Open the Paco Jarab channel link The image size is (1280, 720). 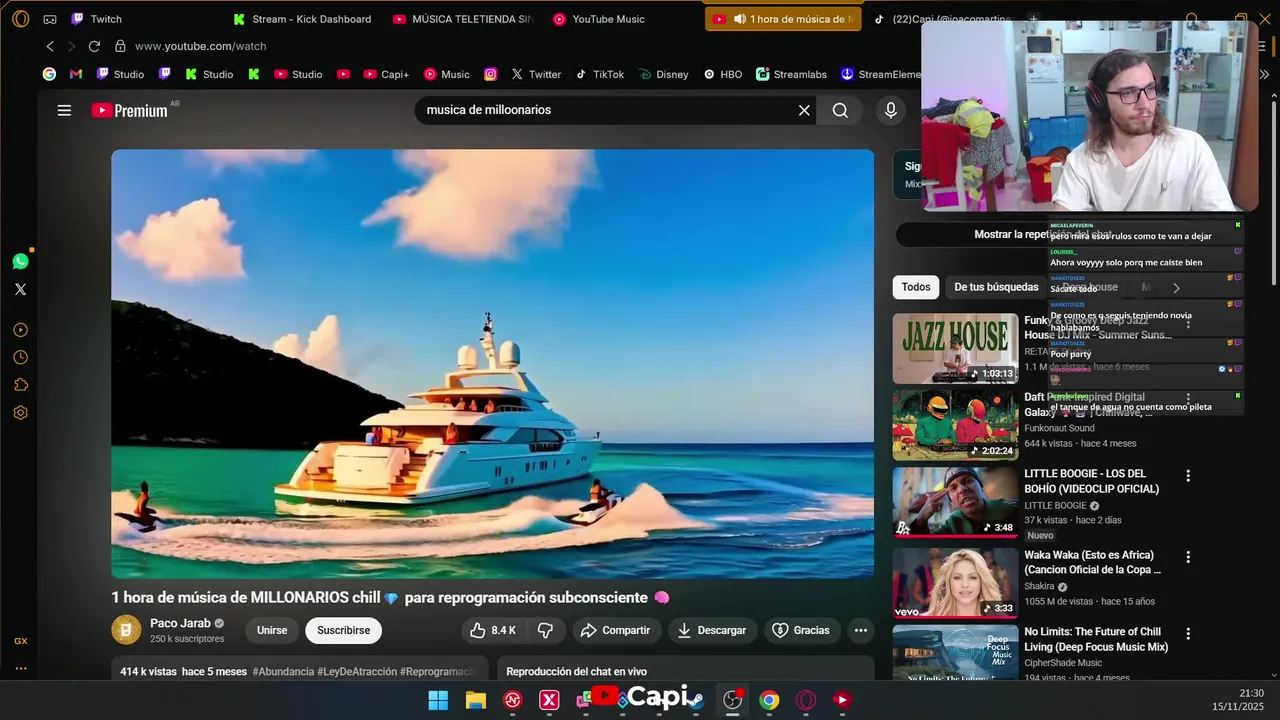[180, 623]
